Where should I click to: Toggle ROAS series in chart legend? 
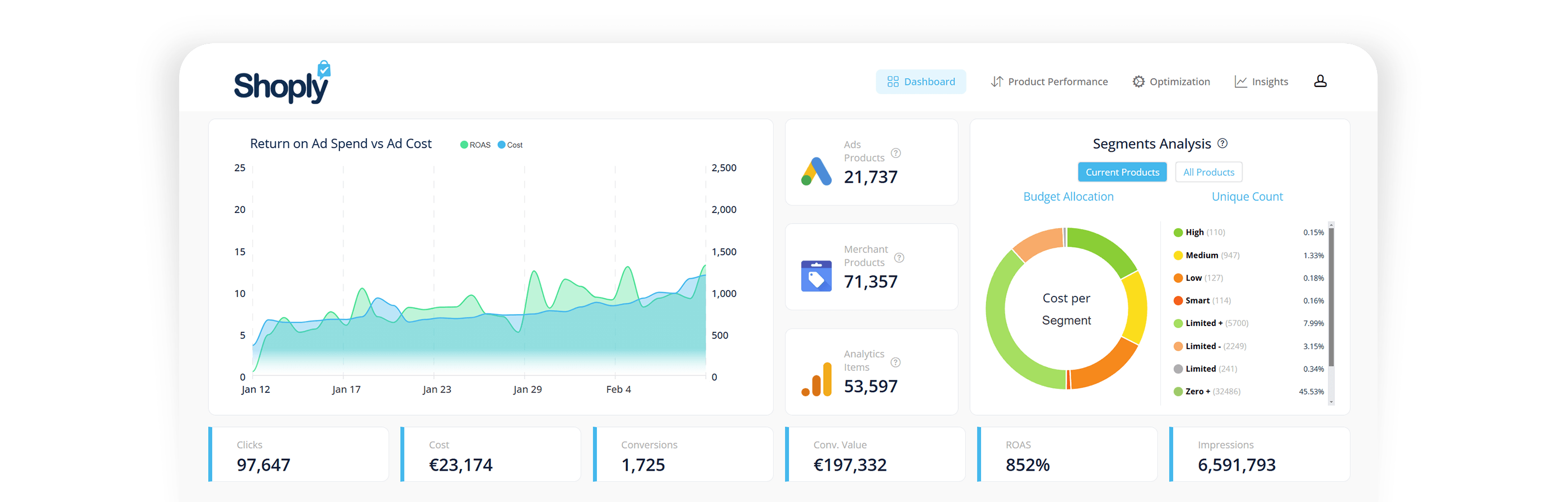(x=475, y=145)
